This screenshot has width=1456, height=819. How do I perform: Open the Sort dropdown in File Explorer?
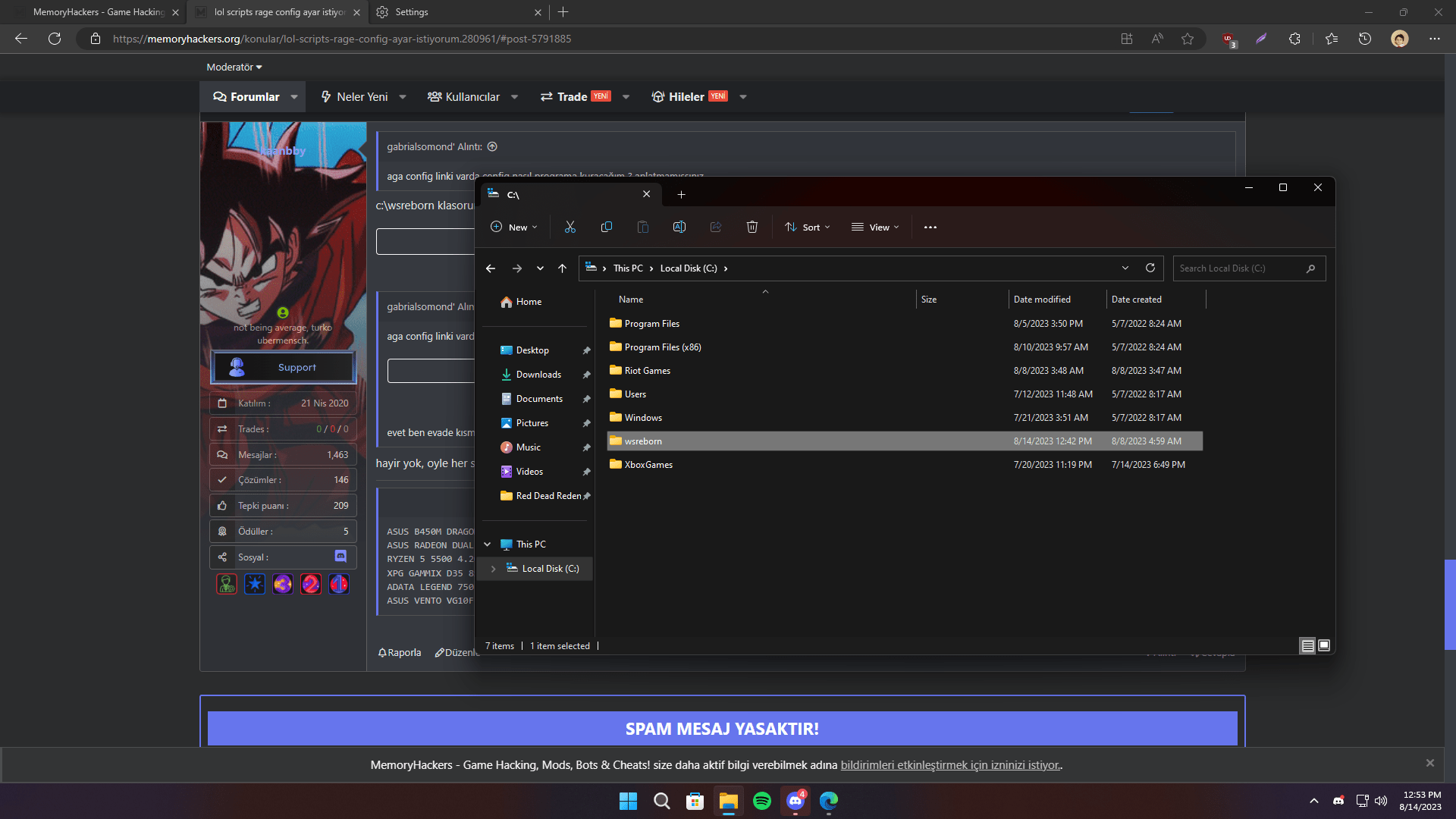click(808, 227)
